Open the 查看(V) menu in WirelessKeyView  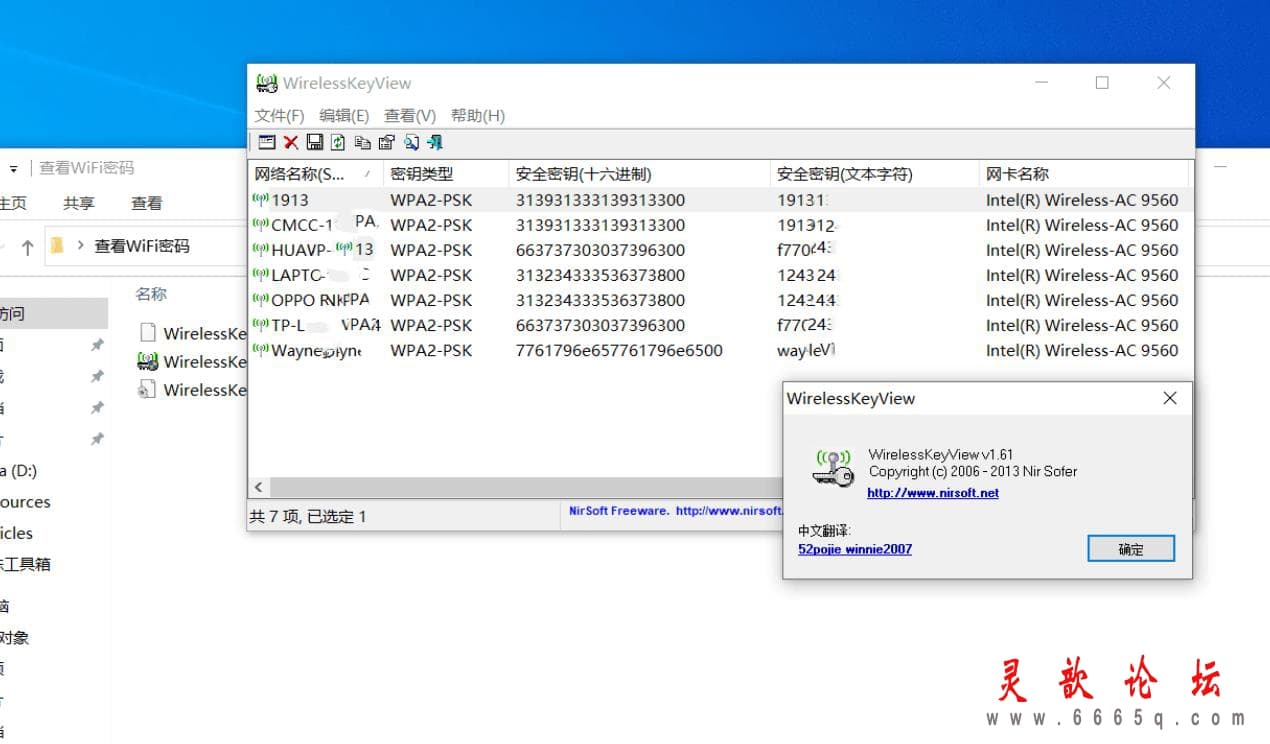[x=410, y=115]
